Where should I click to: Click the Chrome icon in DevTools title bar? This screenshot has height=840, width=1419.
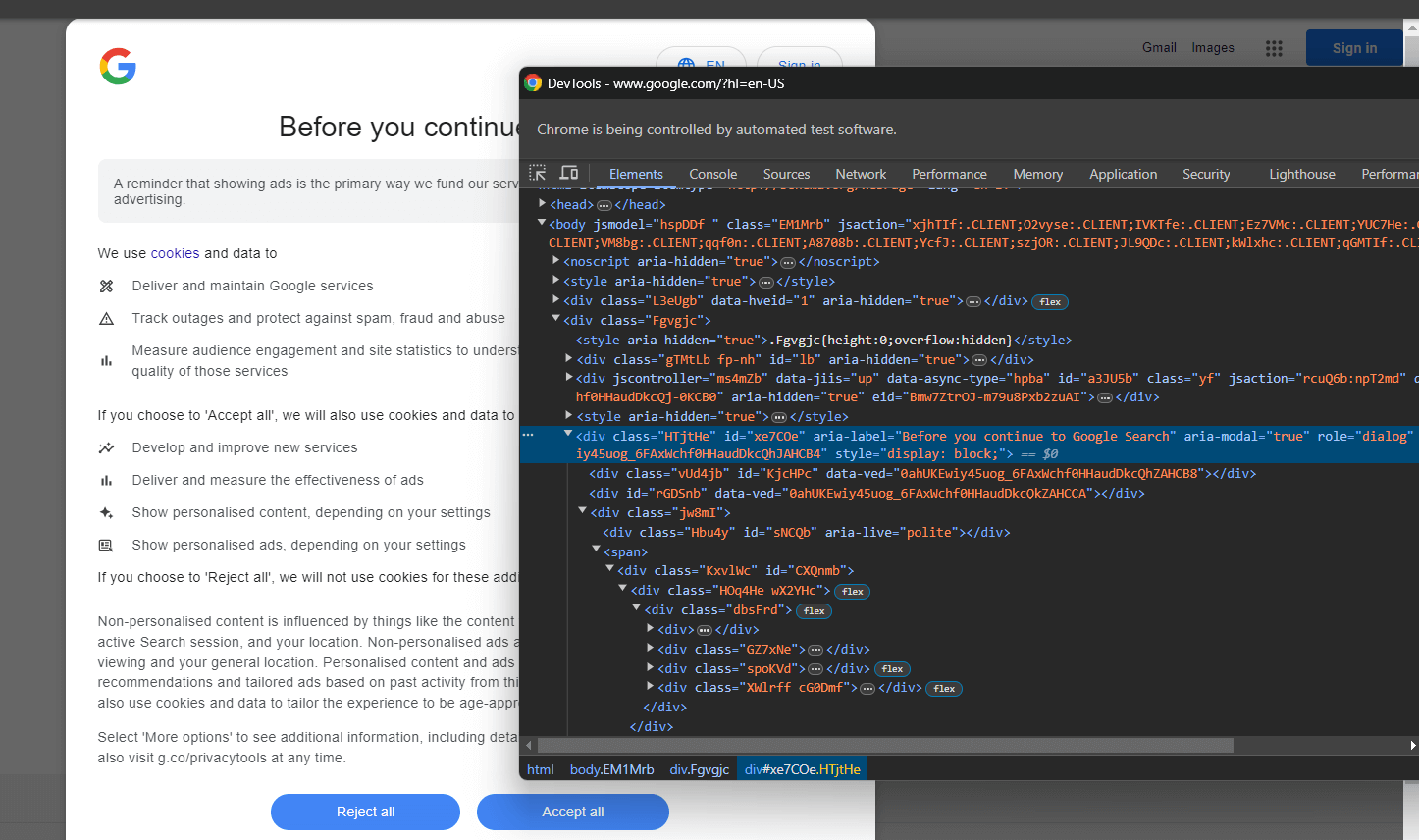click(532, 83)
